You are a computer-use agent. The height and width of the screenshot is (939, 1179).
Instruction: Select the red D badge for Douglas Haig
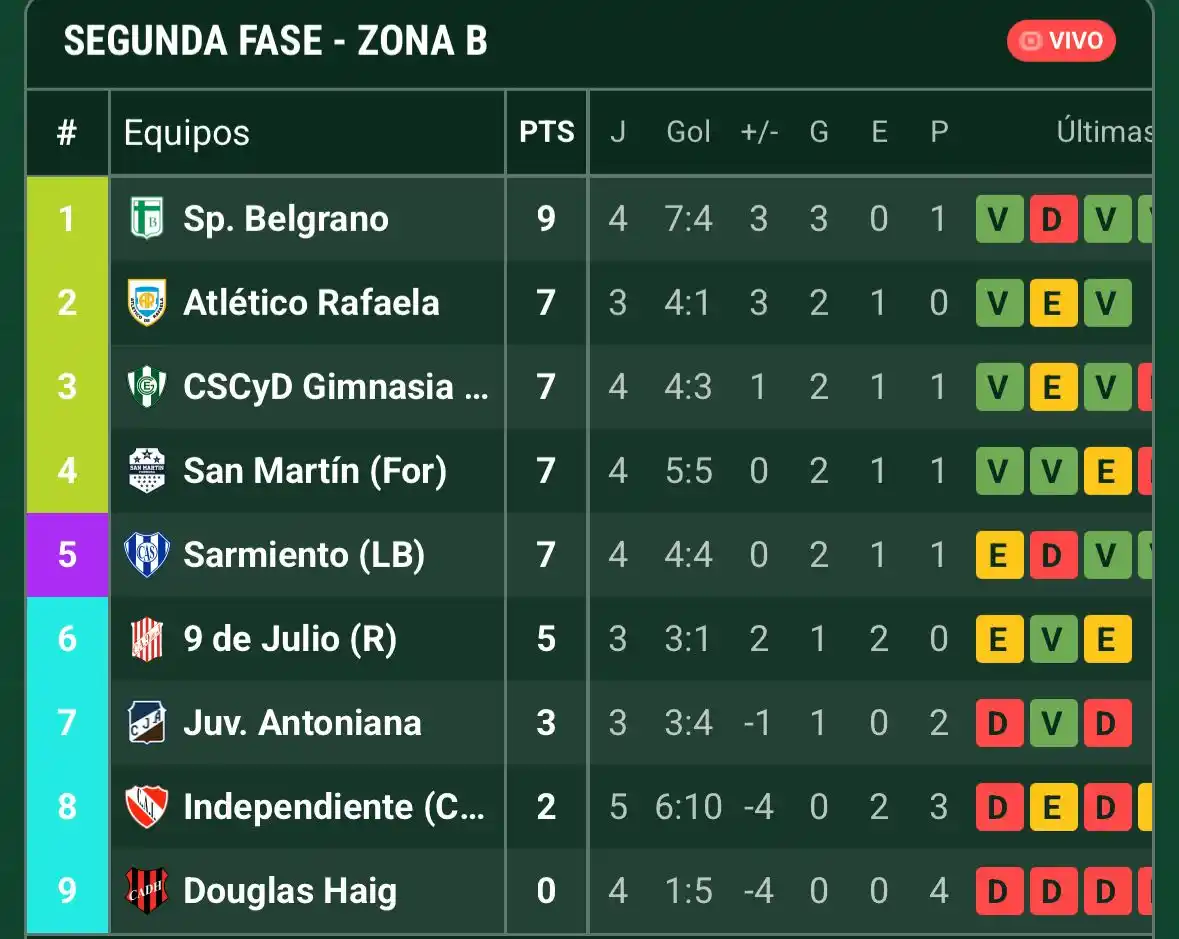998,890
